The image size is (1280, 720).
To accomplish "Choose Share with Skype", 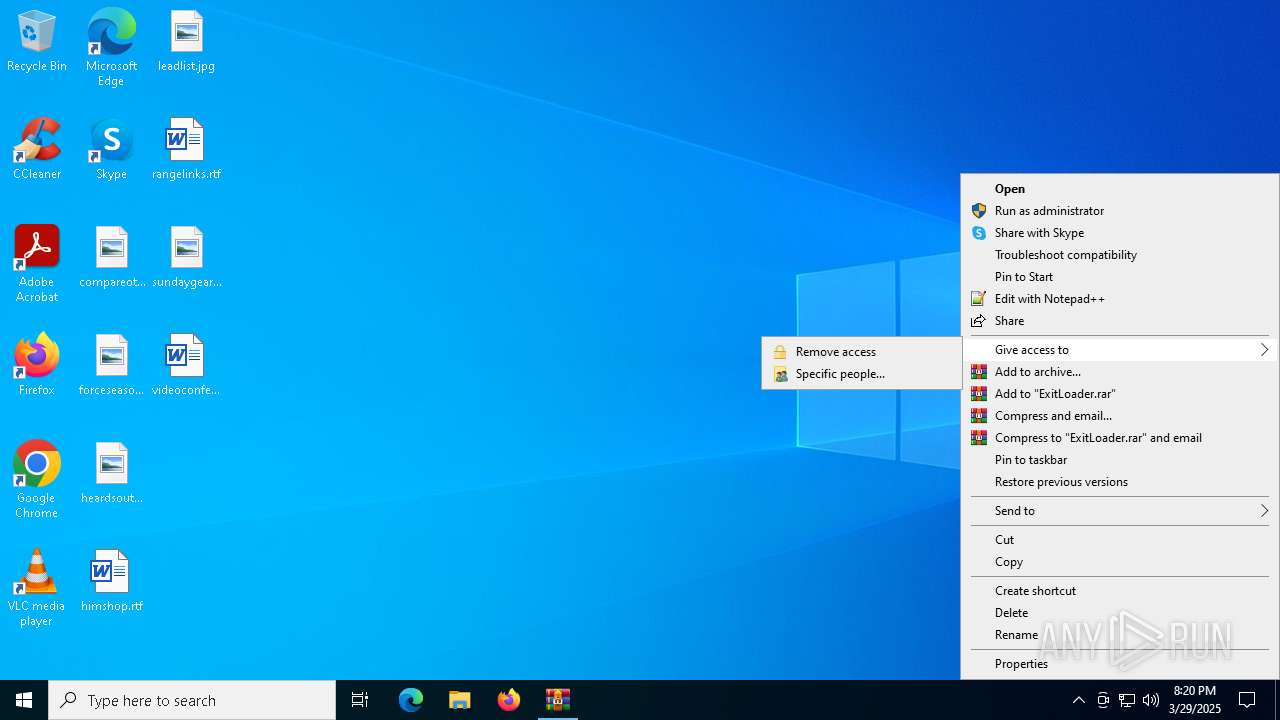I will click(x=1119, y=233).
